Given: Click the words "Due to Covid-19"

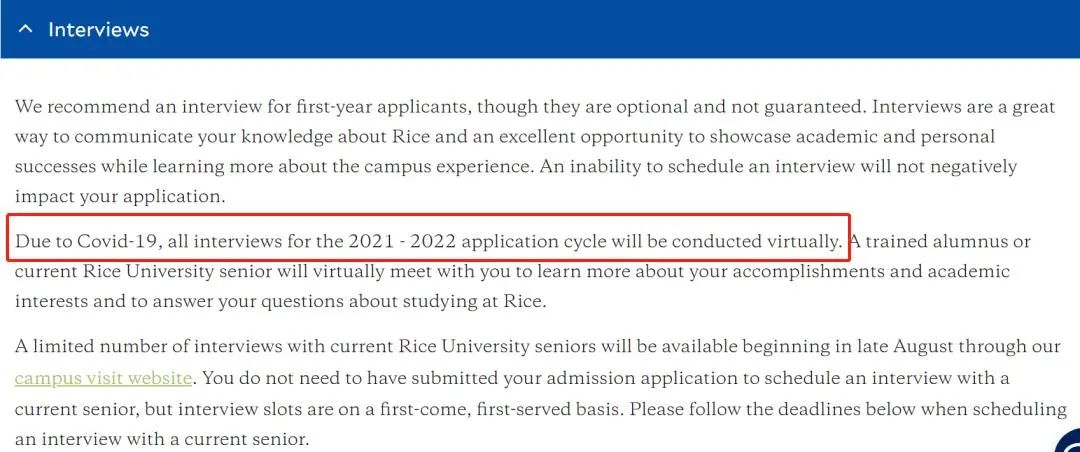Looking at the screenshot, I should tap(86, 241).
